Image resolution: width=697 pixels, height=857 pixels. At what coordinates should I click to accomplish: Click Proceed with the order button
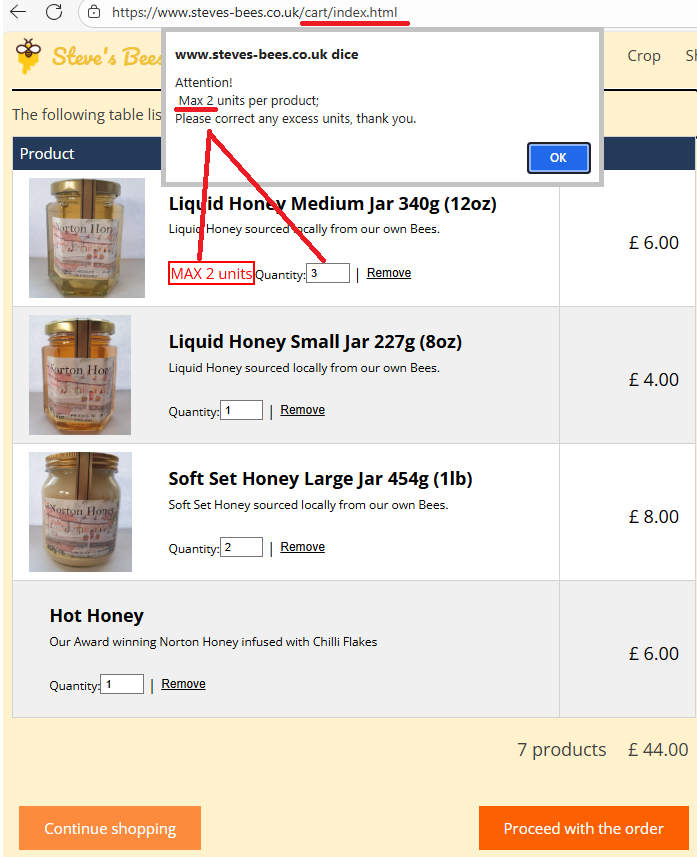583,828
